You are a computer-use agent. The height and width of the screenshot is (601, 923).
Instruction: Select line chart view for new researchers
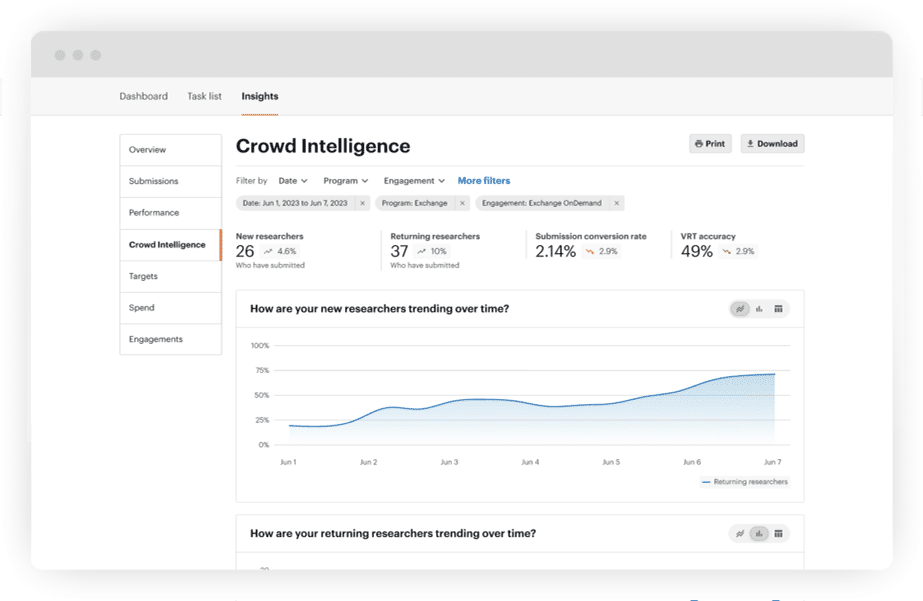[740, 309]
